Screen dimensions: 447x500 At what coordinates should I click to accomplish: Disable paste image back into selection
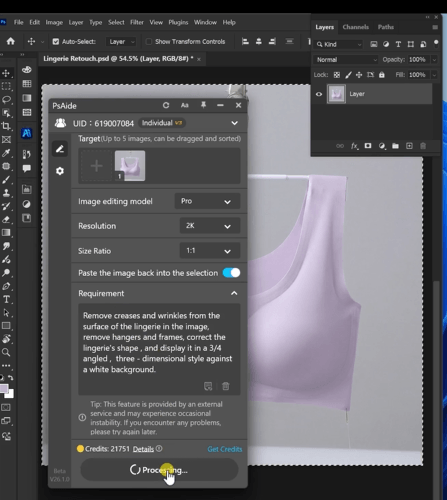[231, 273]
